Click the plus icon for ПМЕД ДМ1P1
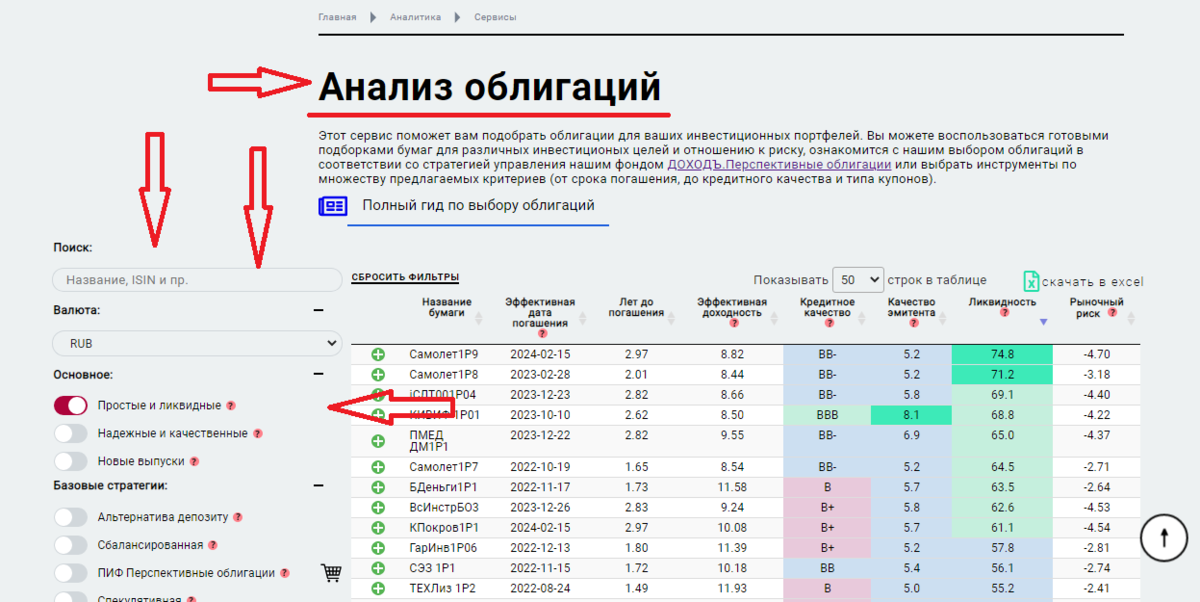The height and width of the screenshot is (602, 1200). [378, 441]
